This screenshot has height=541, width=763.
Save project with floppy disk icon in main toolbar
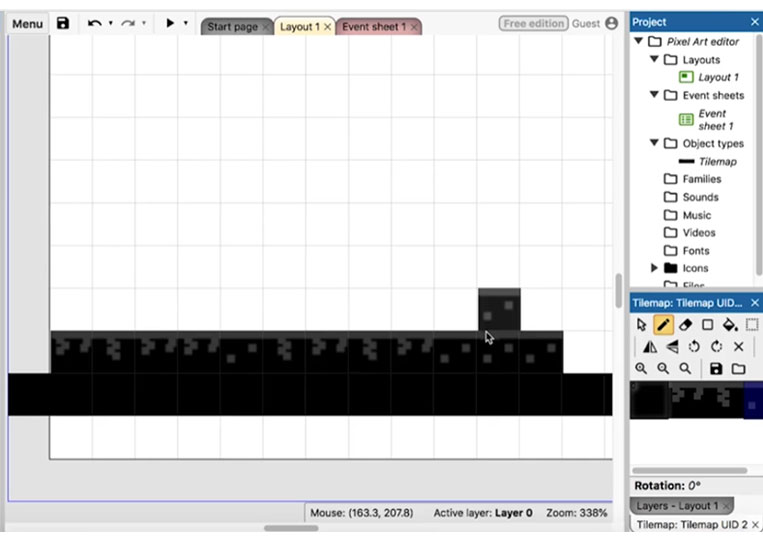point(63,23)
